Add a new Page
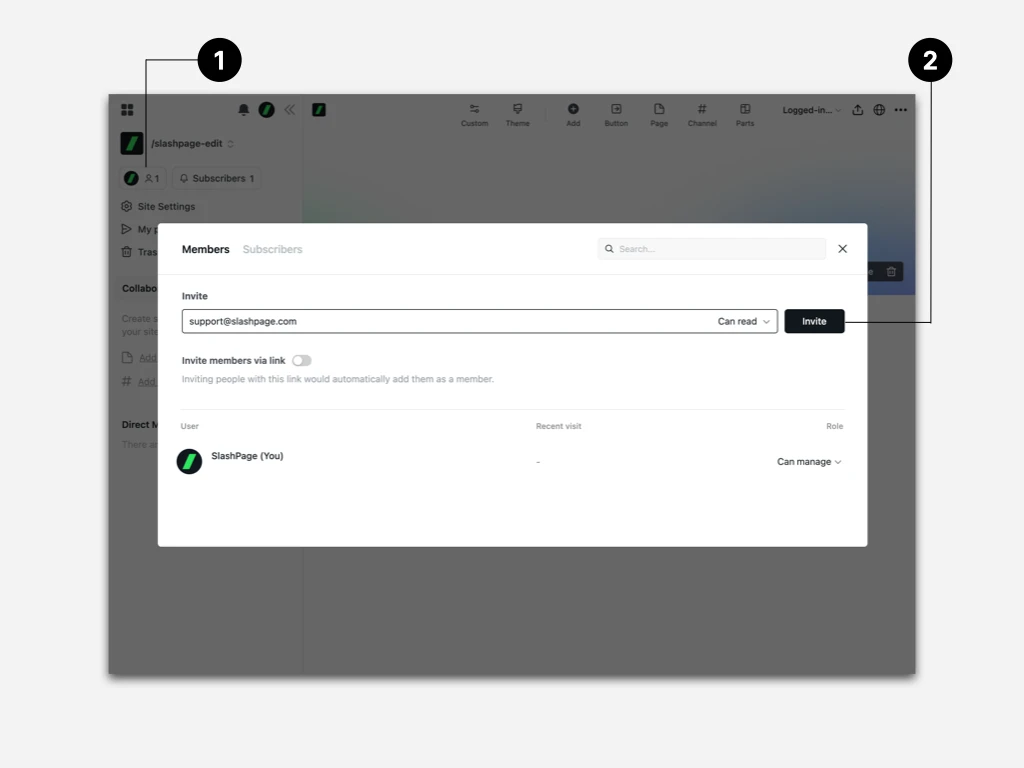The image size is (1024, 768). pyautogui.click(x=659, y=115)
